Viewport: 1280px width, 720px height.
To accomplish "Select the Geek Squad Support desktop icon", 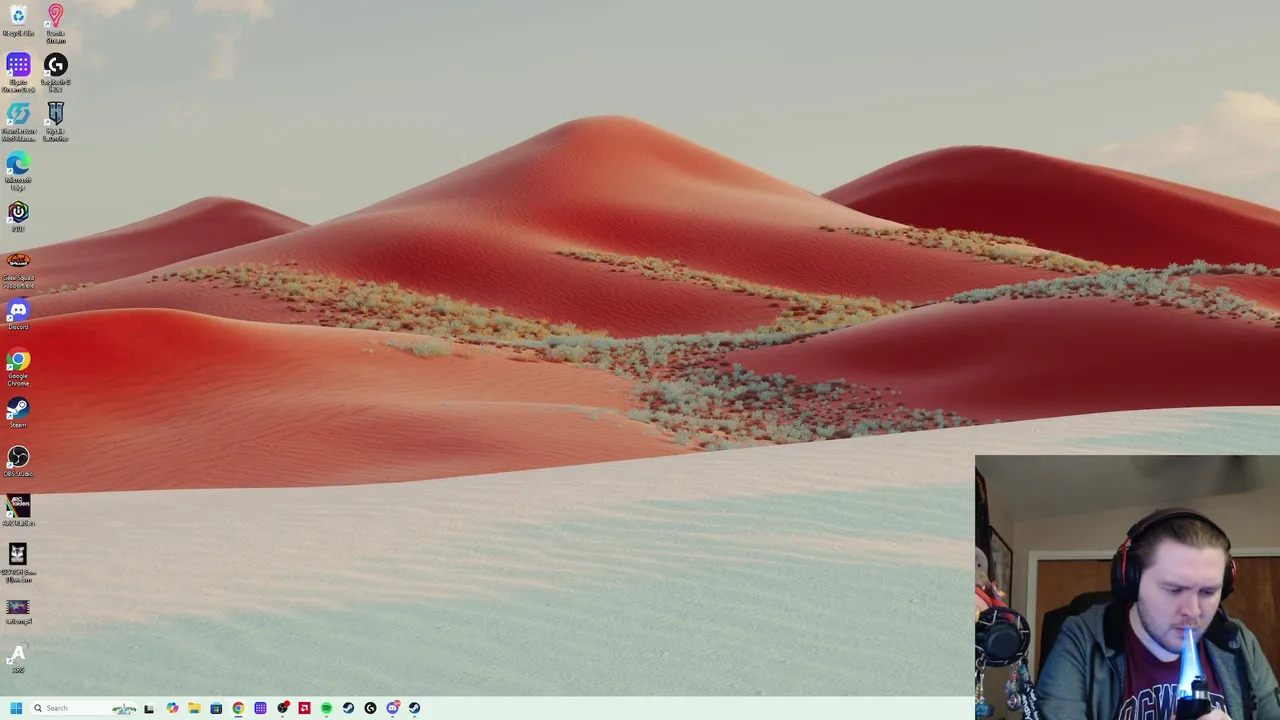I will click(x=18, y=269).
